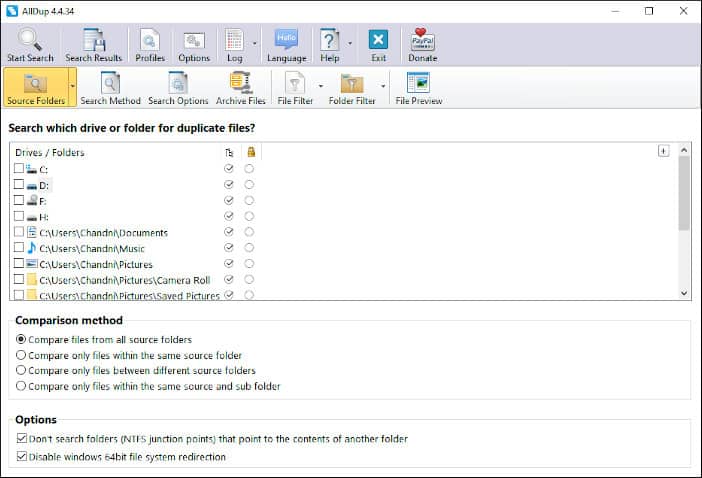This screenshot has height=478, width=702.
Task: Switch to the Search Method tab
Action: click(x=110, y=88)
